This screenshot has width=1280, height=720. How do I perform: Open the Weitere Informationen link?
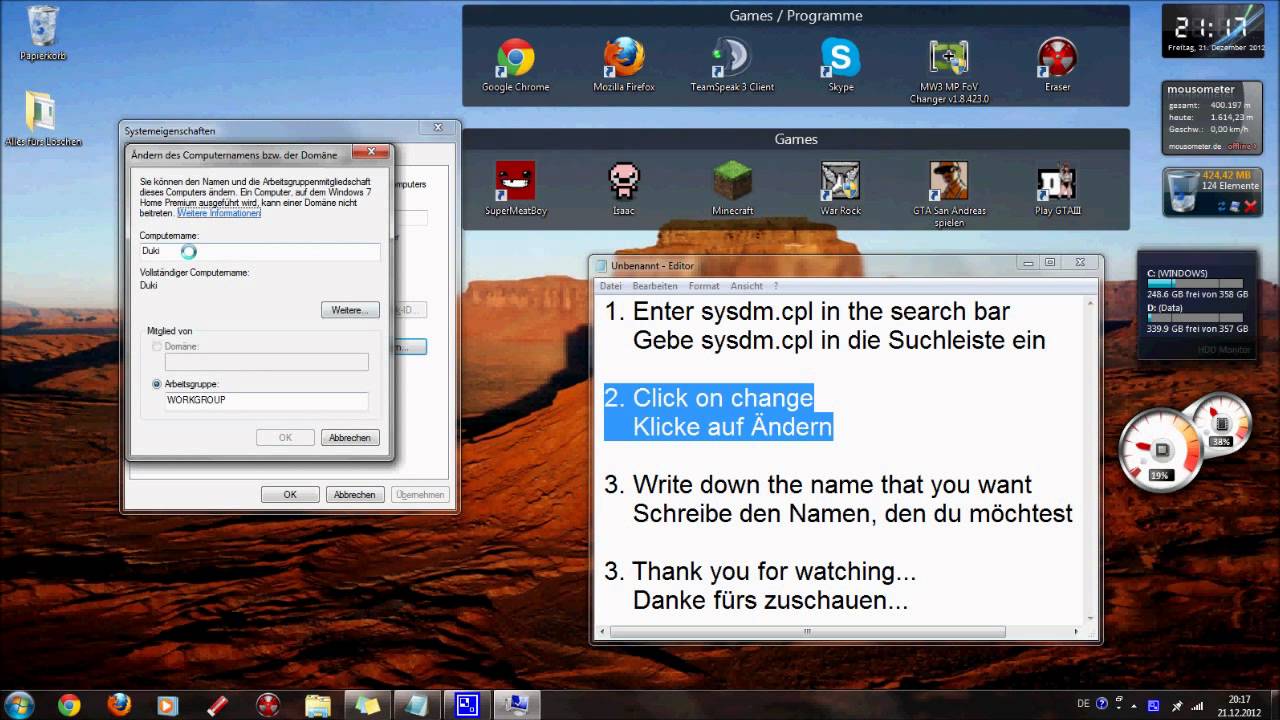219,213
